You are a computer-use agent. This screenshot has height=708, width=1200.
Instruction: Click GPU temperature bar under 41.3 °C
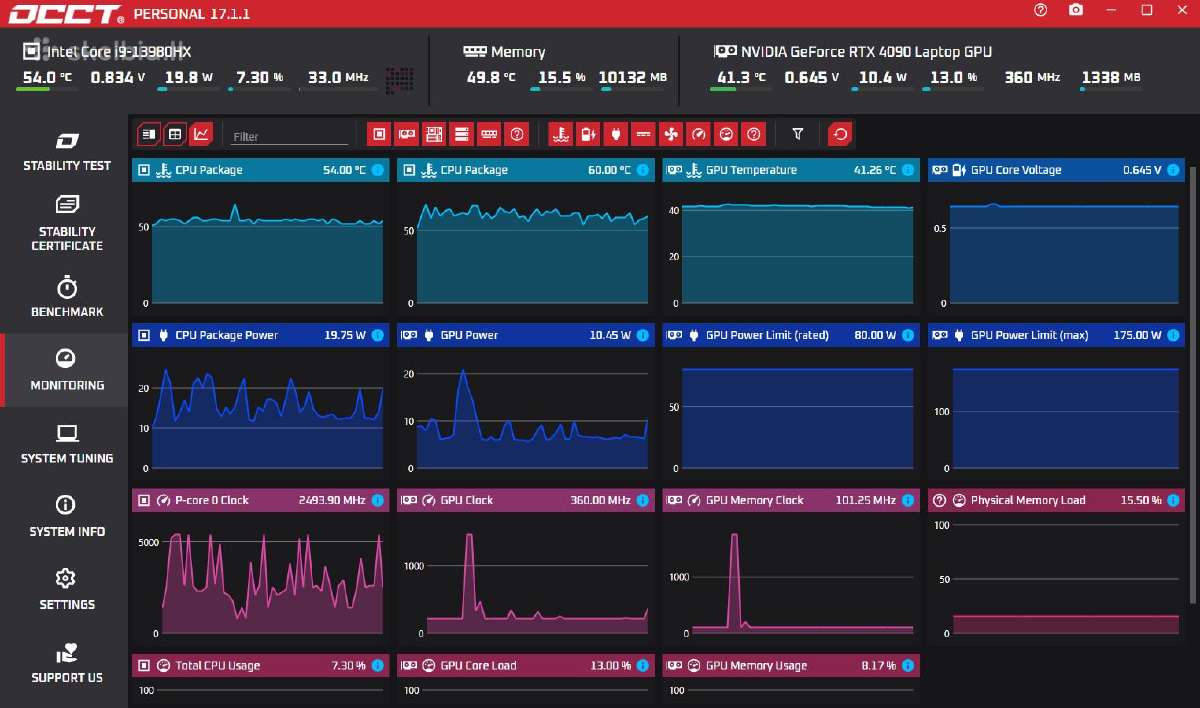(740, 89)
